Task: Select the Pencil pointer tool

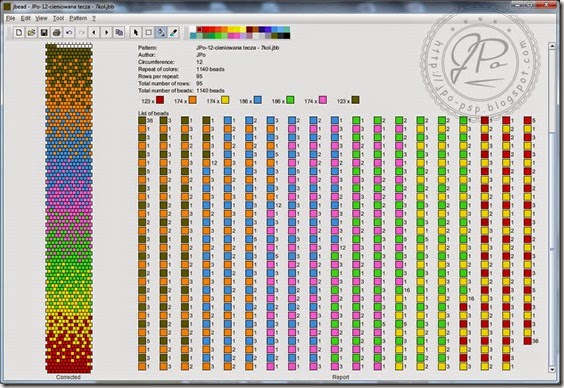Action: (x=136, y=33)
